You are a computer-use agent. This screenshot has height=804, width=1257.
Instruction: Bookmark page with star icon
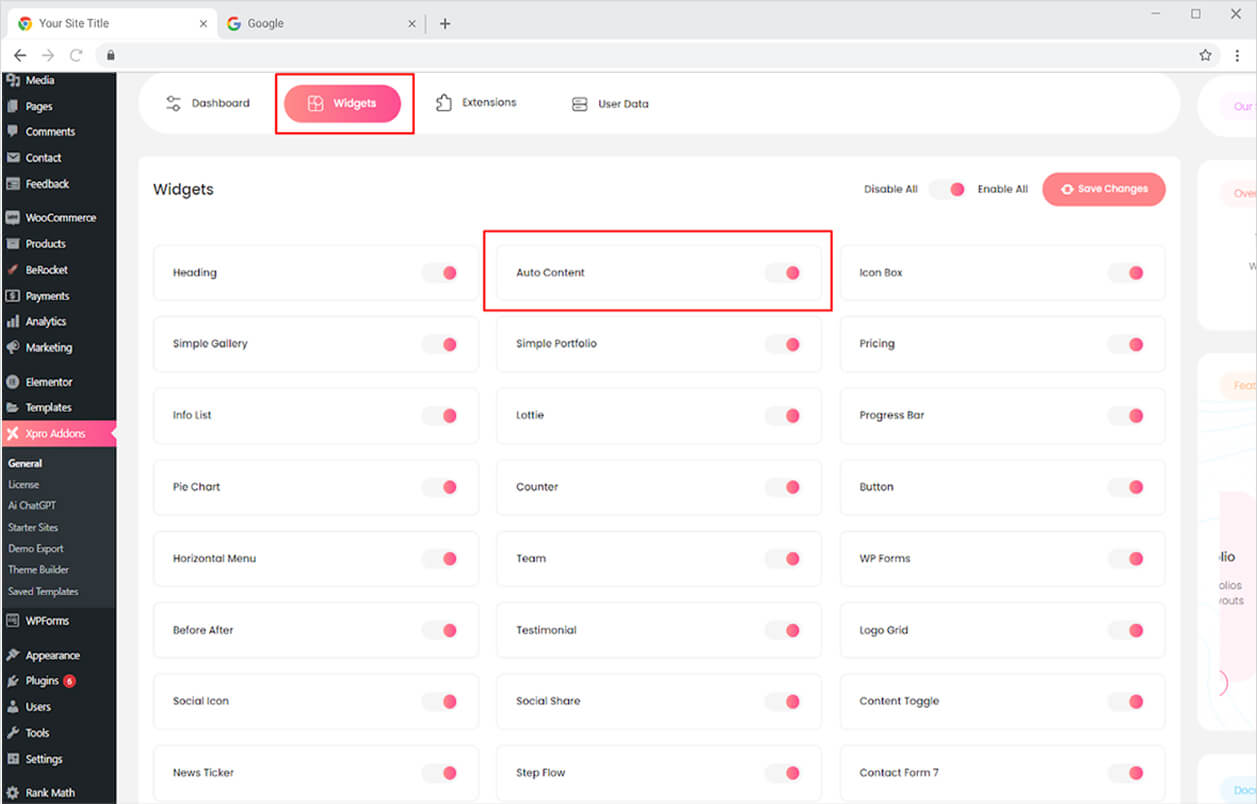1205,55
